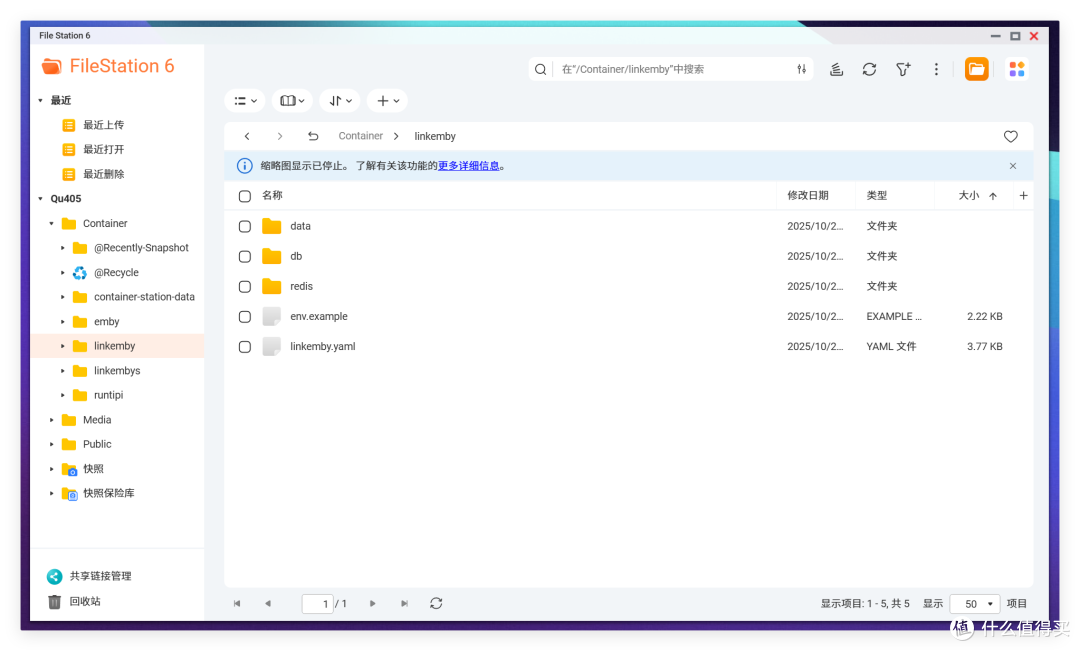Go to previous page
This screenshot has width=1080, height=651.
coord(268,603)
